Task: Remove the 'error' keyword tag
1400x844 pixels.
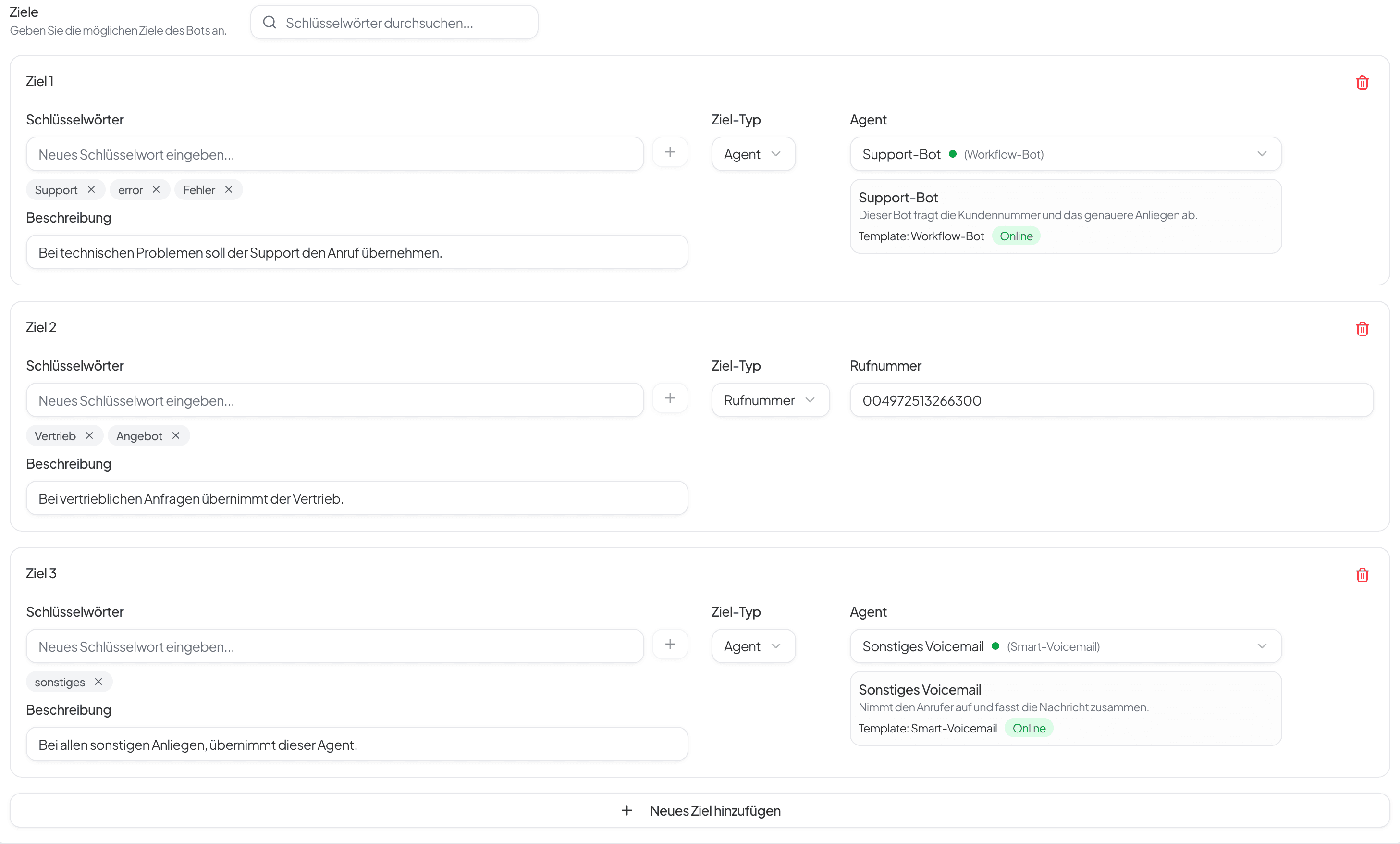Action: (x=156, y=190)
